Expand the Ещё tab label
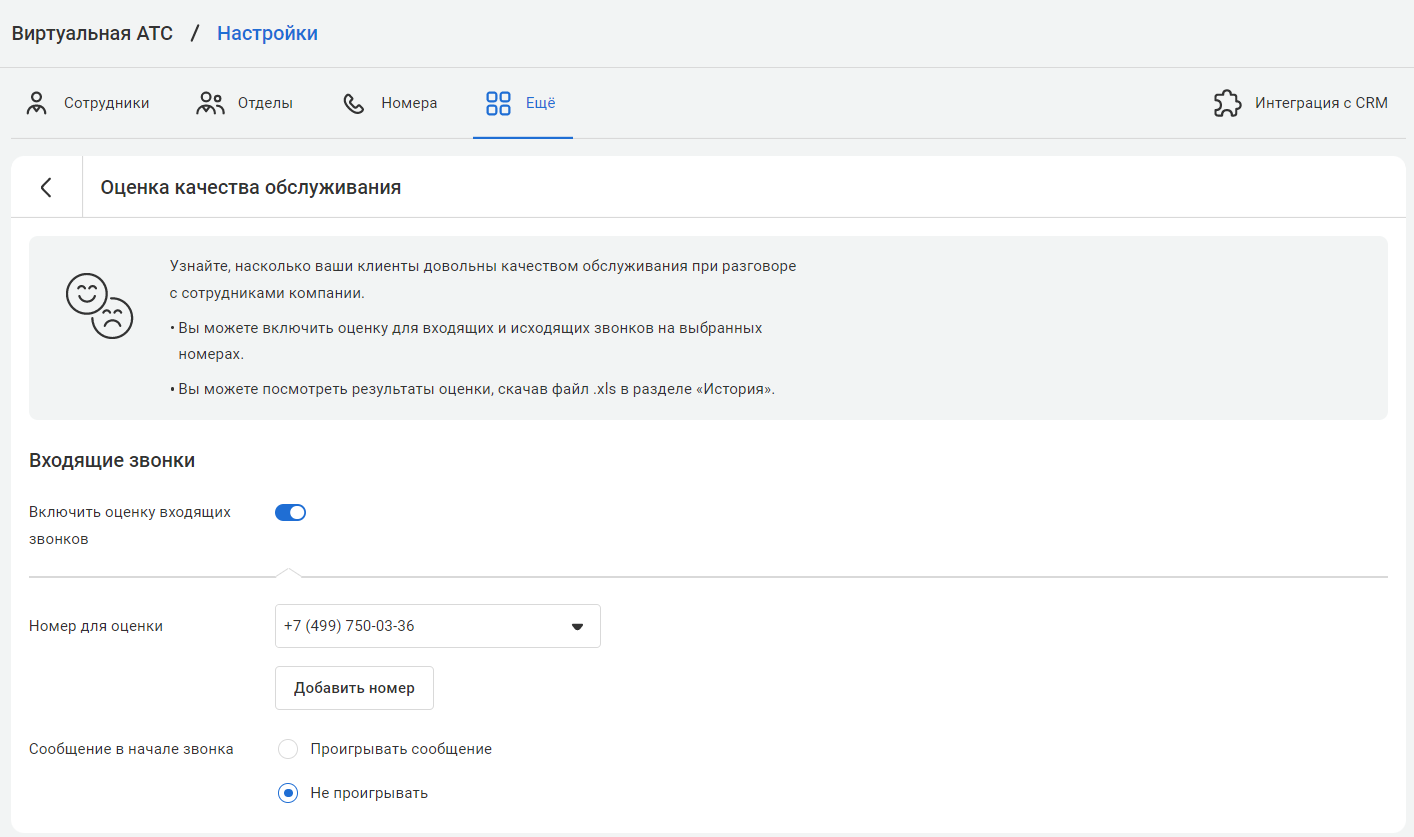 540,103
